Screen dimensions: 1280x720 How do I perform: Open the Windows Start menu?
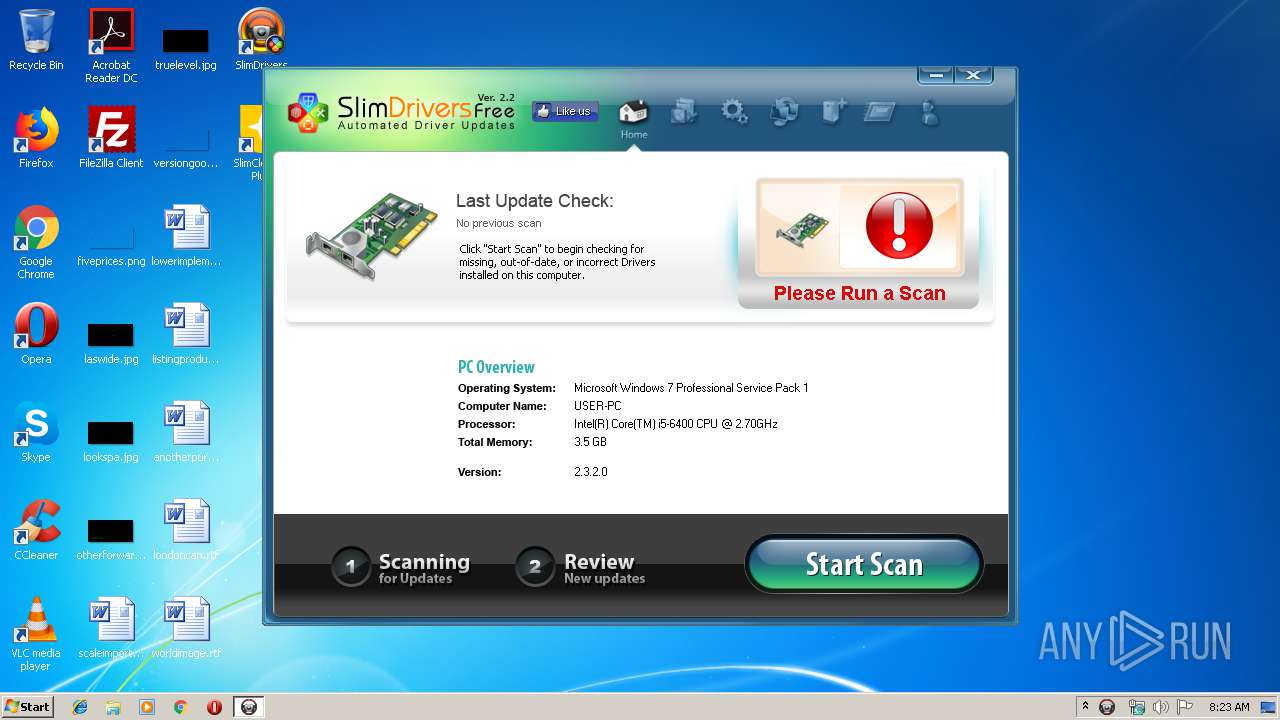[x=27, y=706]
